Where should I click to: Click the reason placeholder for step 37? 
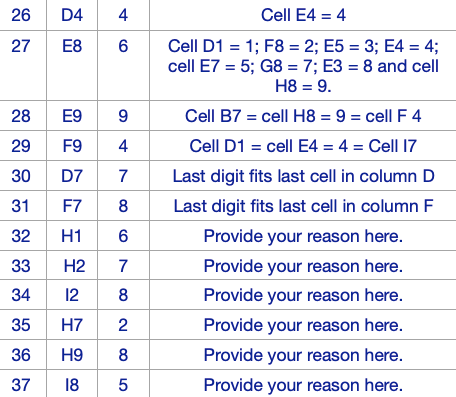pyautogui.click(x=303, y=385)
